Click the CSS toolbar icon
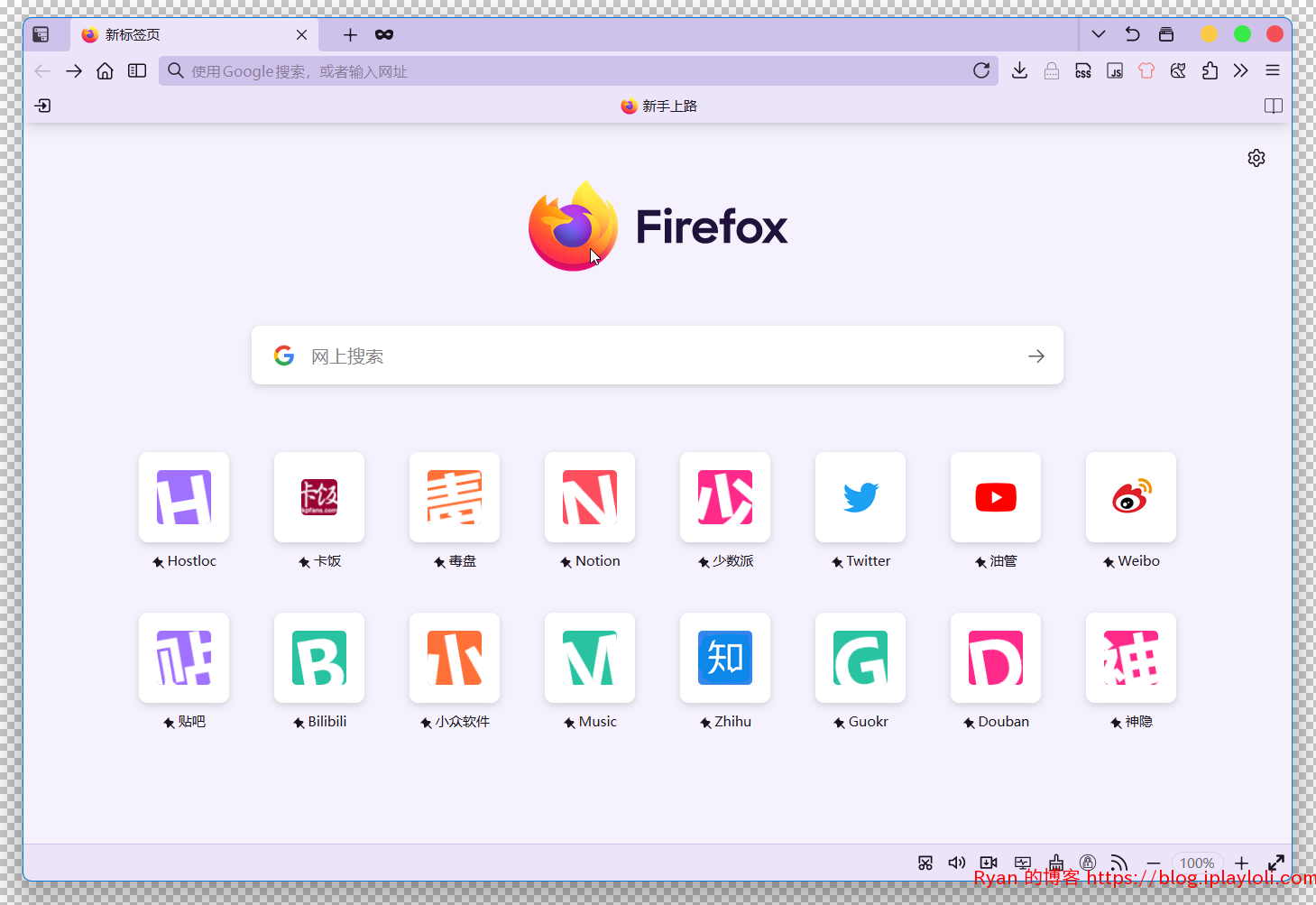 1083,71
